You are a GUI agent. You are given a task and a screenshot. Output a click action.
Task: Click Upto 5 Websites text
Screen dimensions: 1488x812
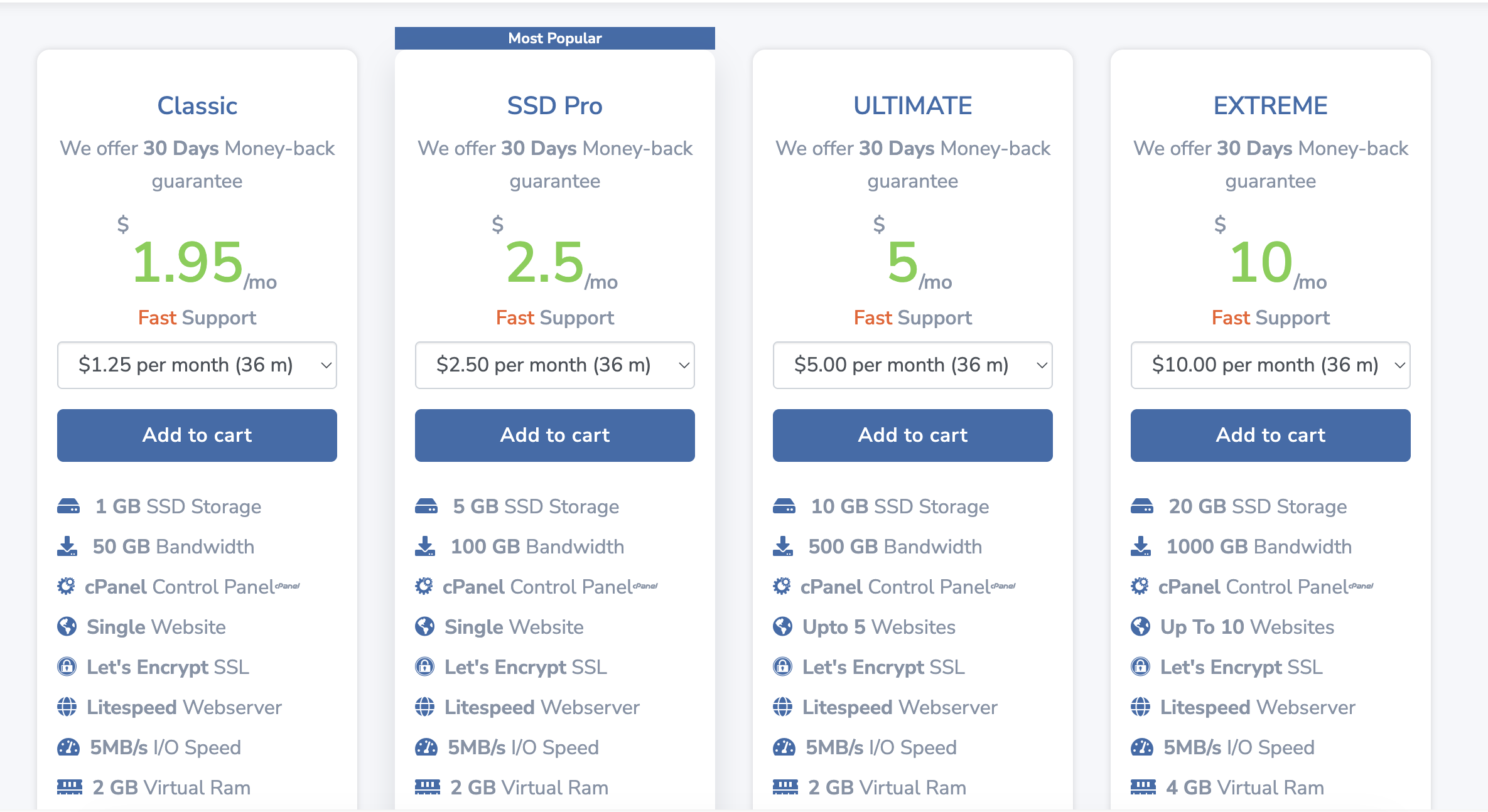(x=879, y=627)
